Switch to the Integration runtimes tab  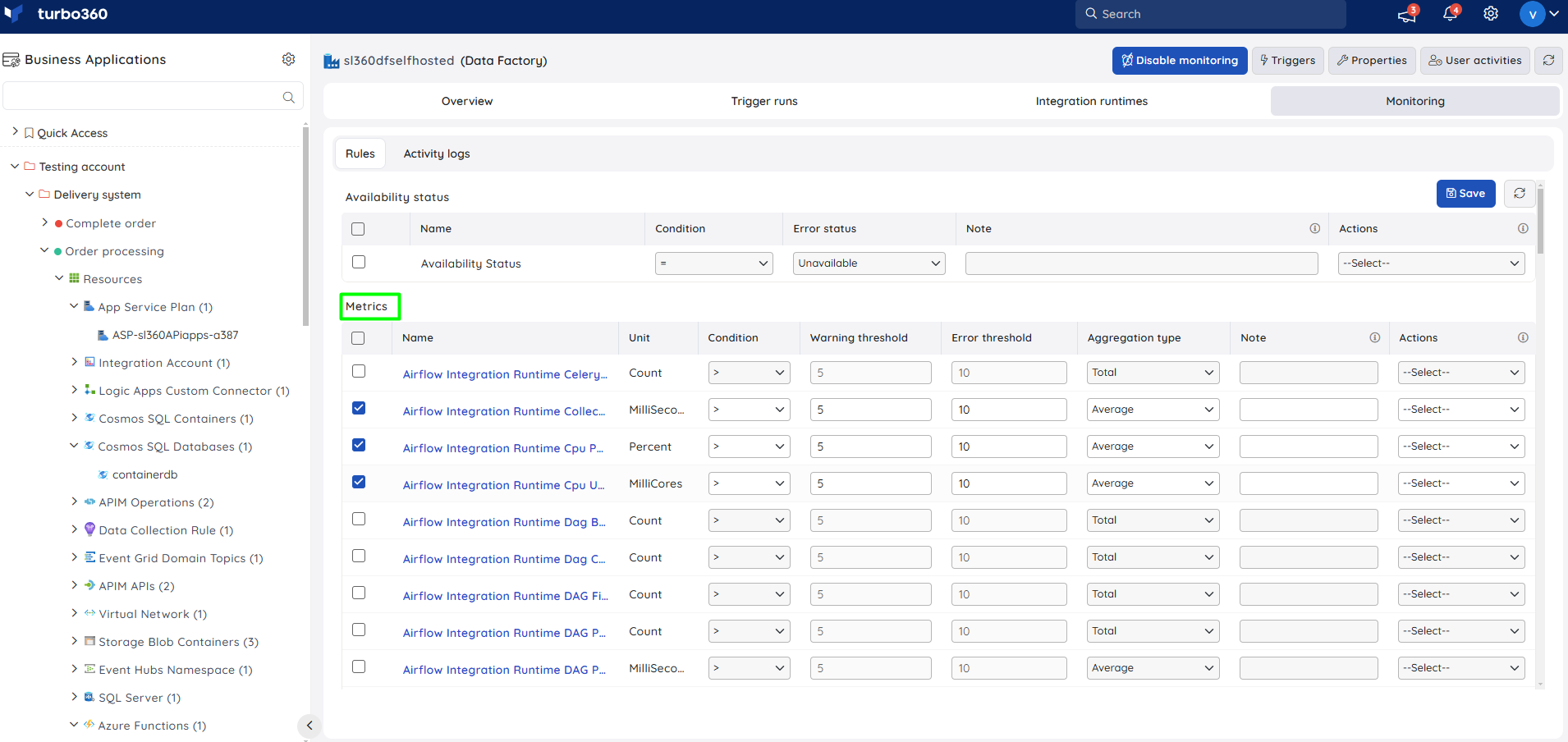tap(1092, 101)
